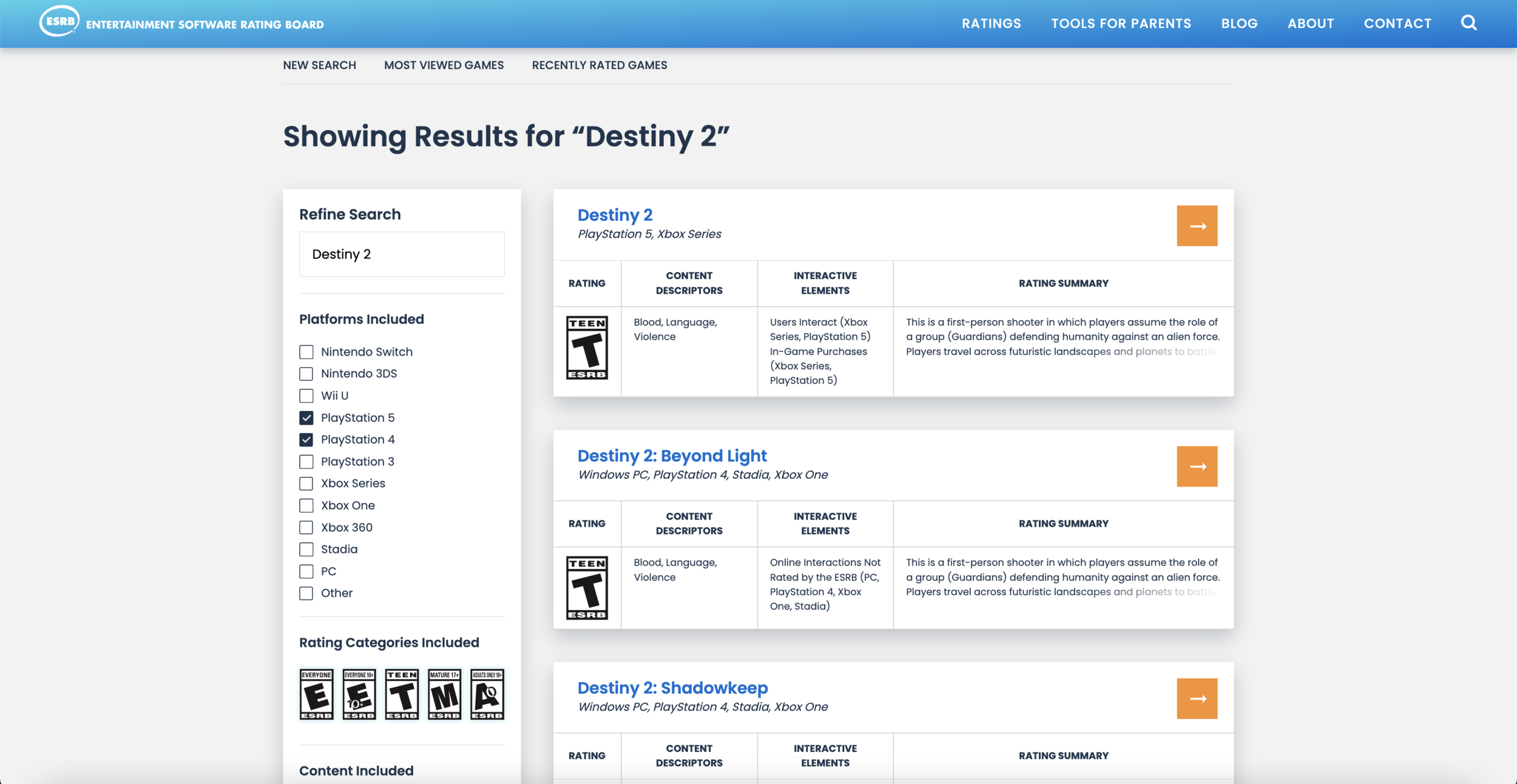Switch to Most Viewed Games tab
This screenshot has height=784, width=1517.
(444, 65)
